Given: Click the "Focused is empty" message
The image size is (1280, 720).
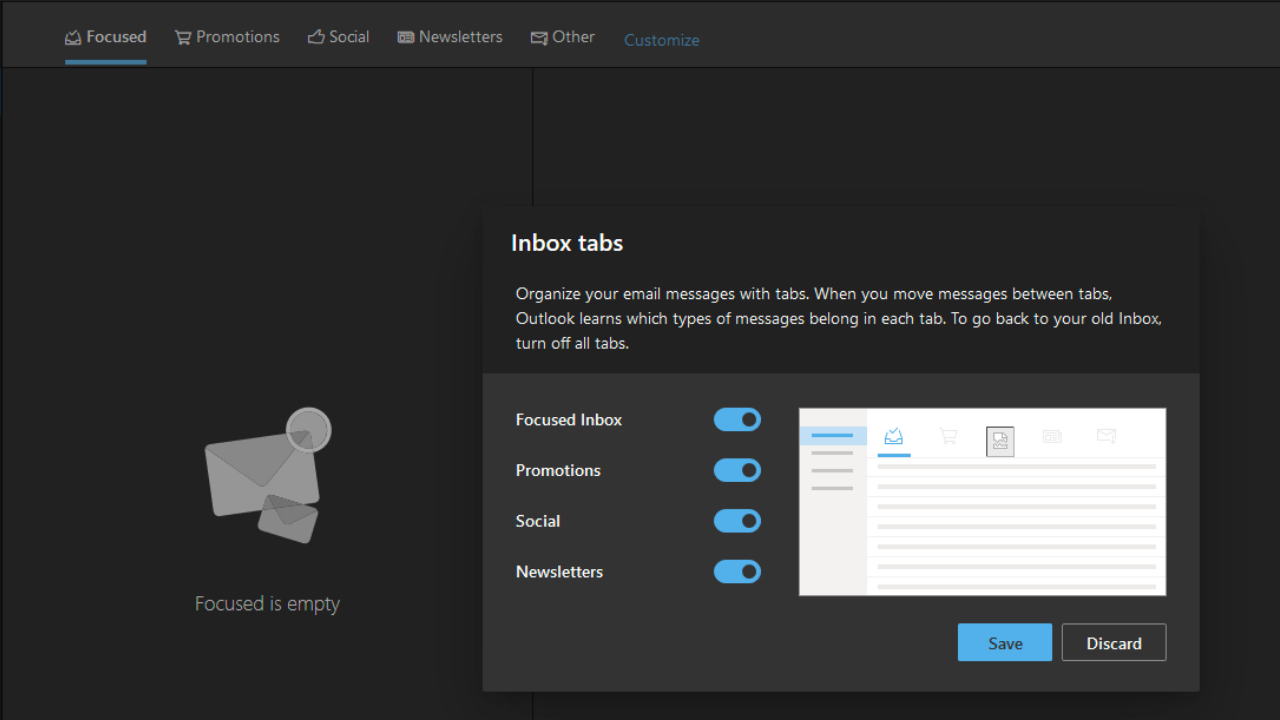Looking at the screenshot, I should coord(267,604).
